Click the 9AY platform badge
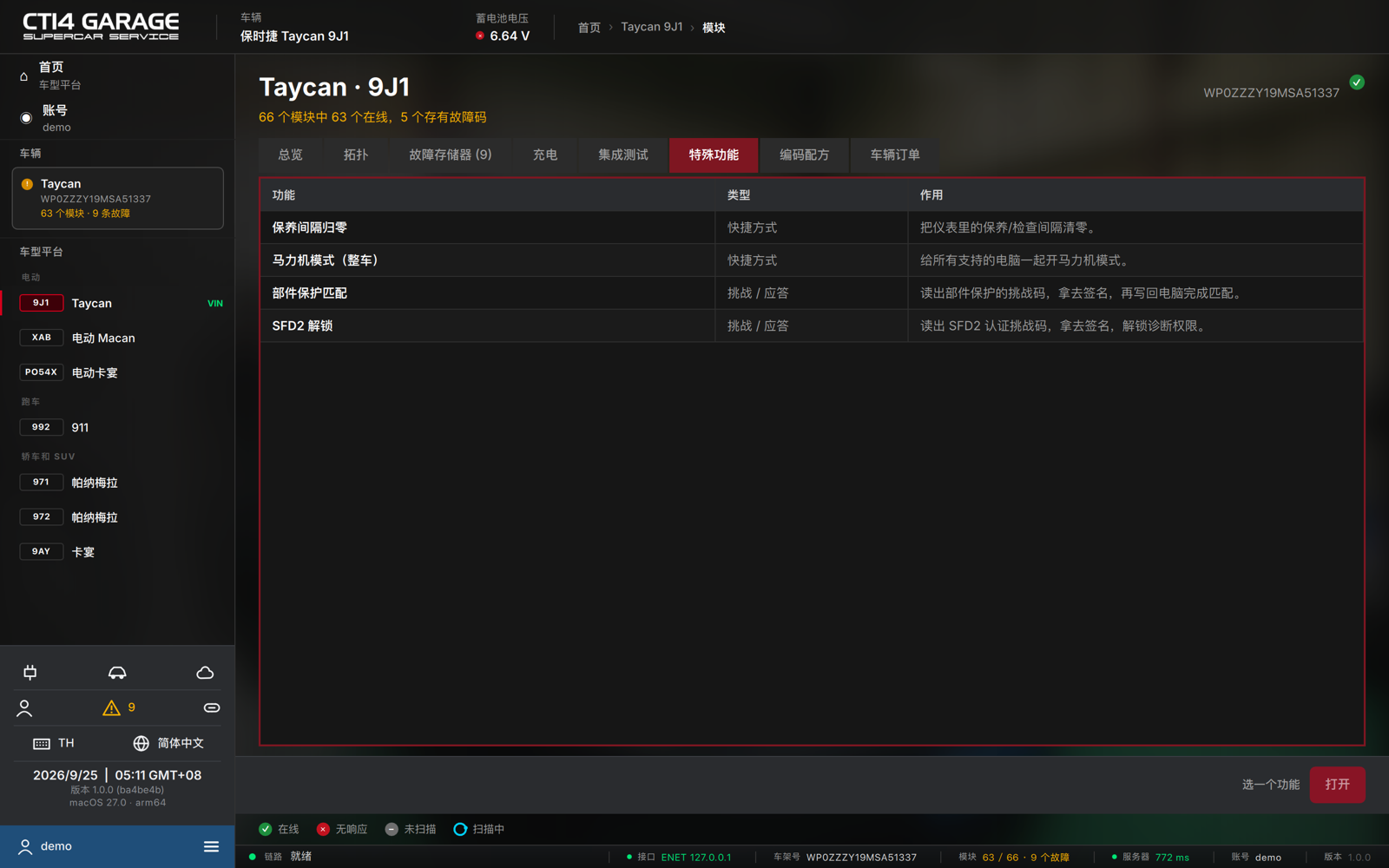Viewport: 1389px width, 868px height. click(41, 552)
